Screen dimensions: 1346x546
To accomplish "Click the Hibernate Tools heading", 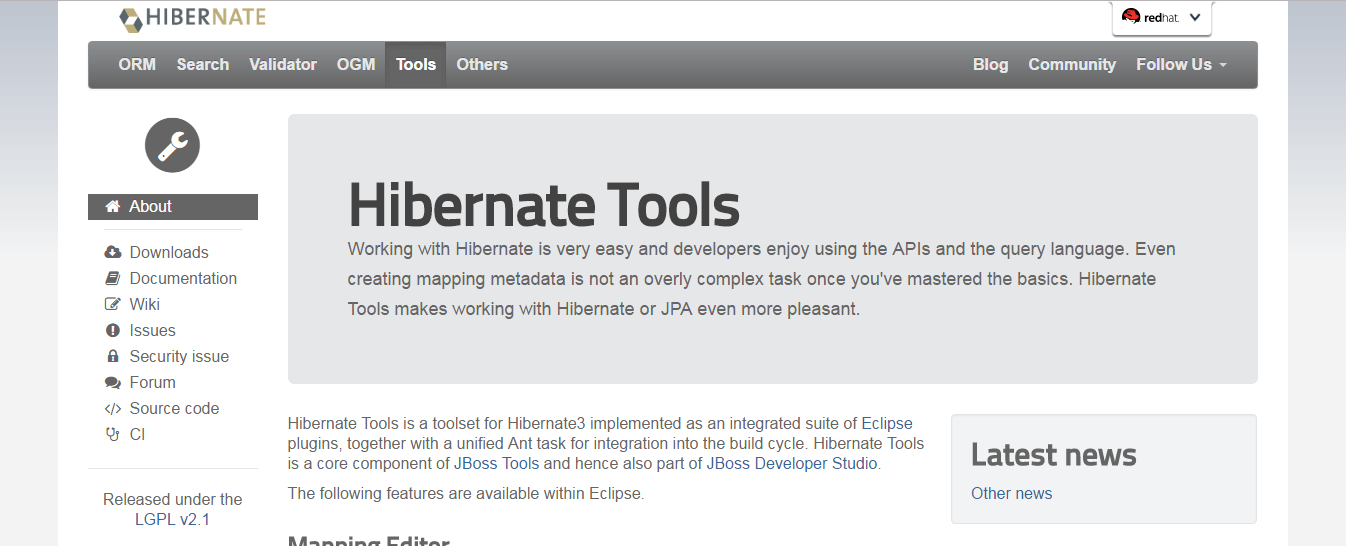I will tap(544, 205).
